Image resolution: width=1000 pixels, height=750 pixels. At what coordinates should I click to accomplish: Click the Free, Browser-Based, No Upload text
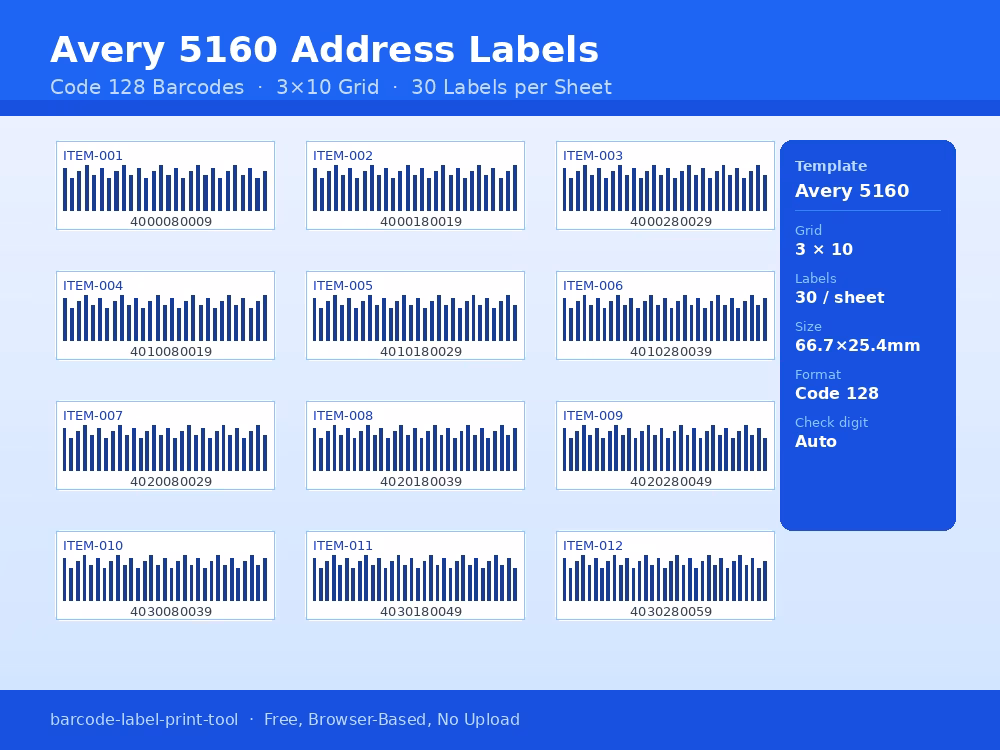tap(392, 719)
